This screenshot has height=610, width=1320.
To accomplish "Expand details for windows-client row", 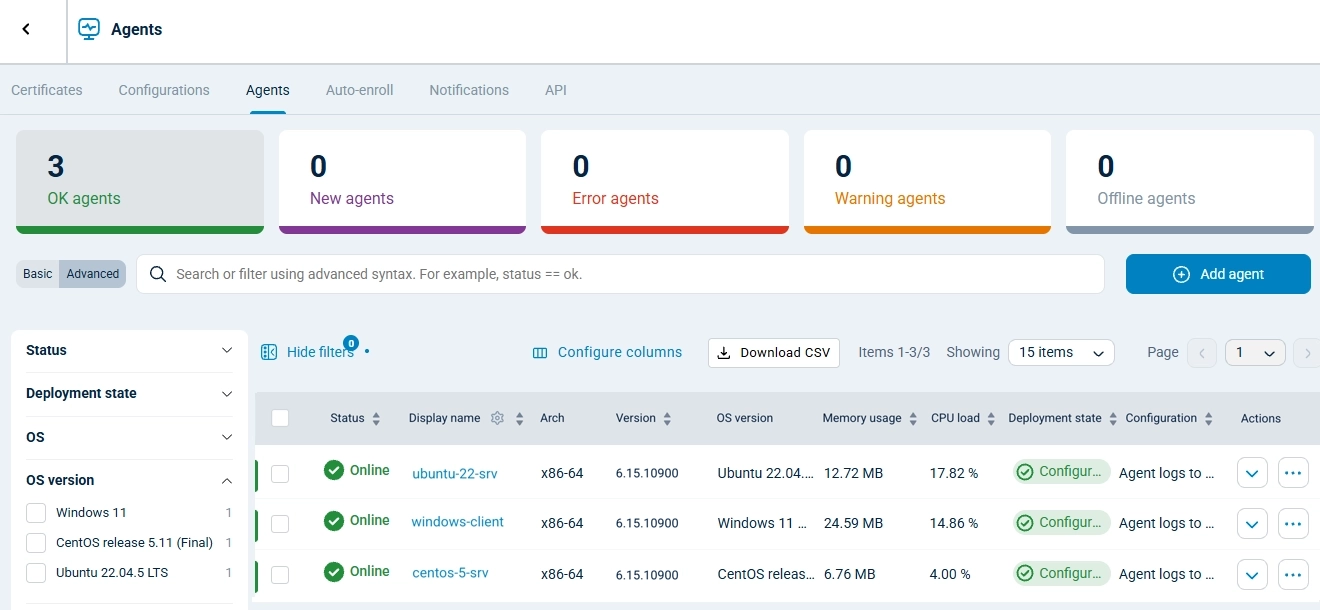I will (x=1253, y=523).
